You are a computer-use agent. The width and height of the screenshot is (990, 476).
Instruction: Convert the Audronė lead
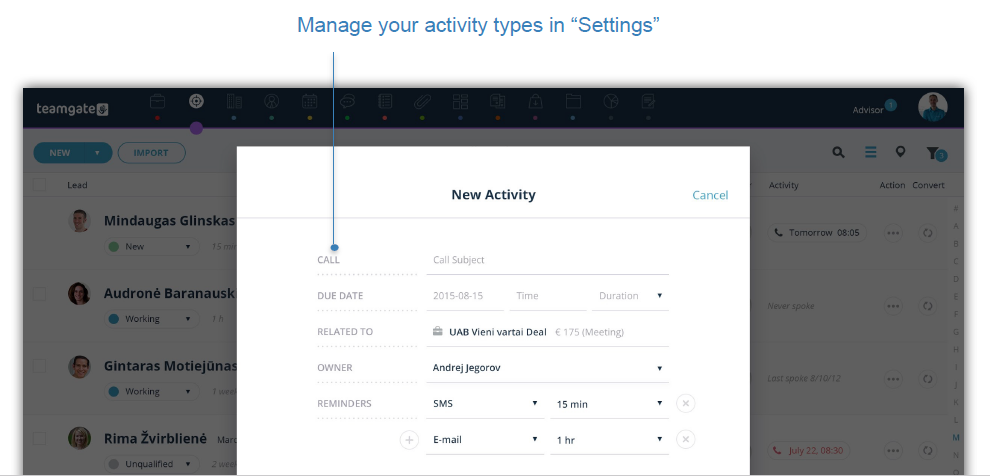coord(927,306)
